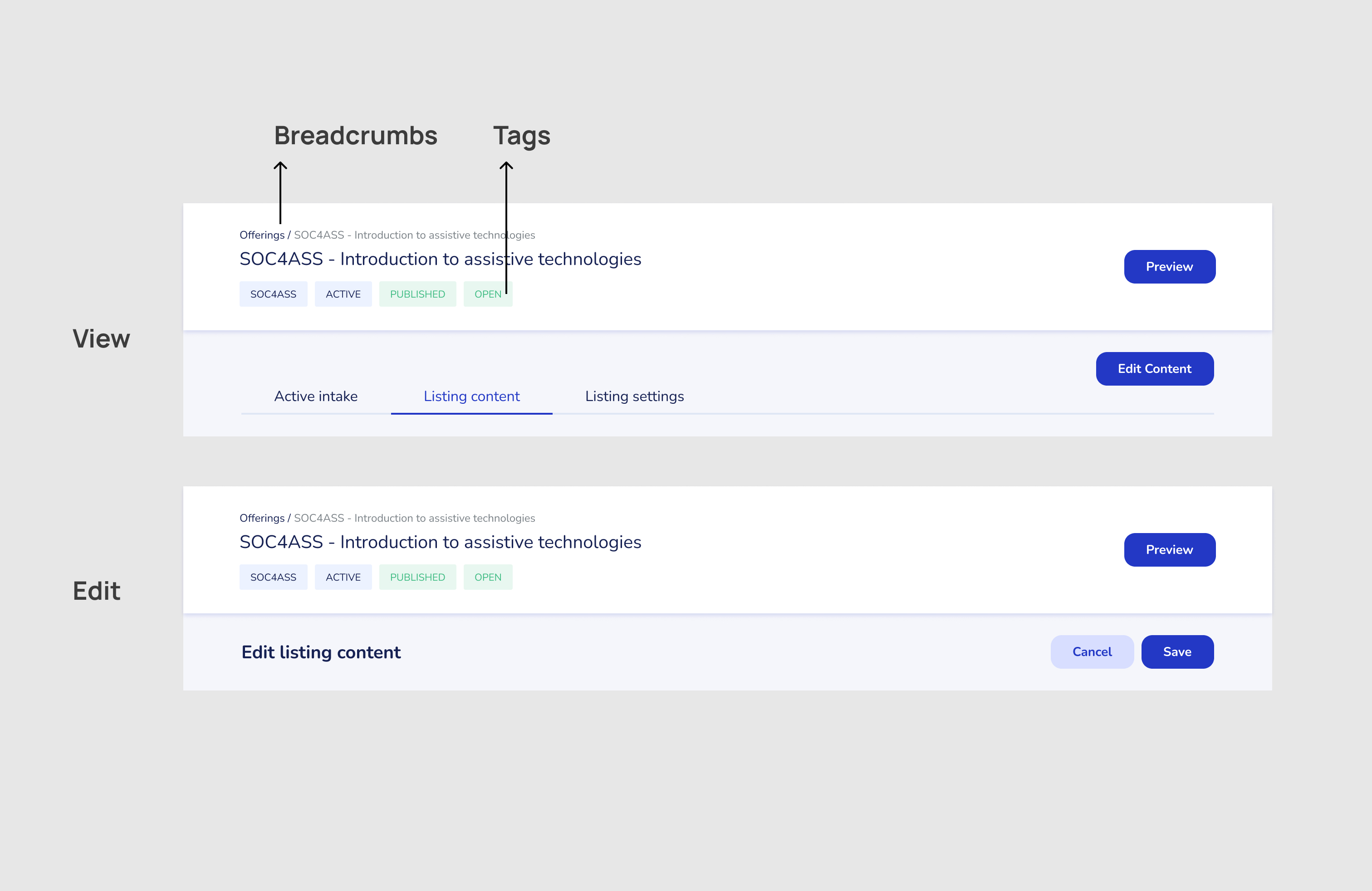Click the 'Edit' section label

click(96, 591)
